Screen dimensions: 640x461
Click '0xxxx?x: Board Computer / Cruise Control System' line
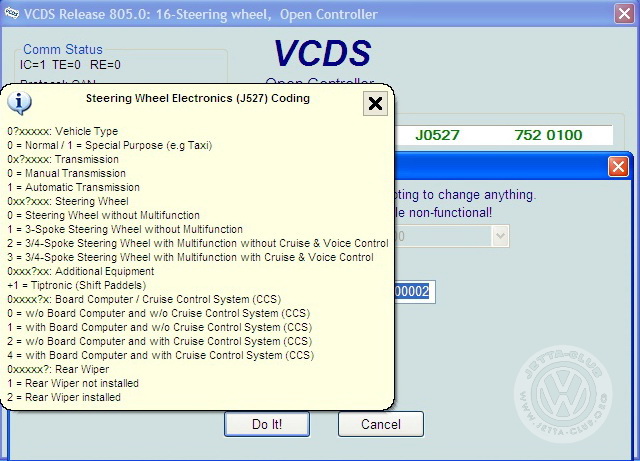144,299
